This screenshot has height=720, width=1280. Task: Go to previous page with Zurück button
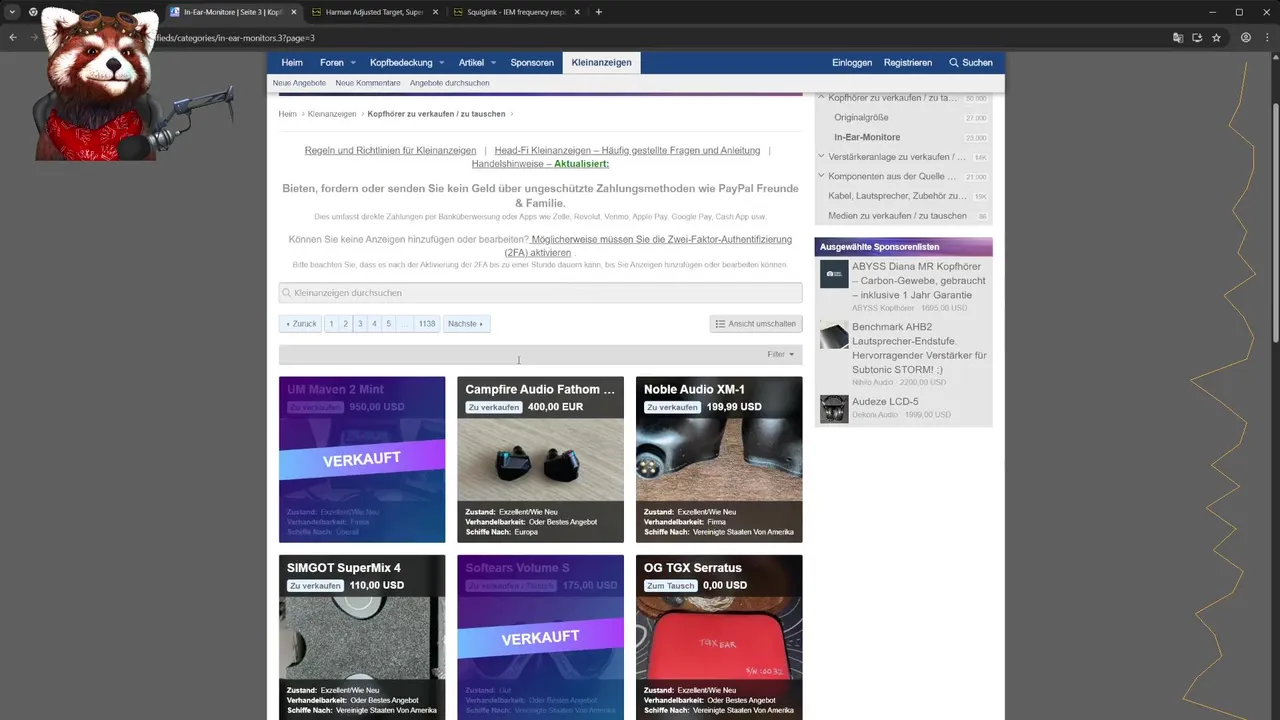pyautogui.click(x=300, y=324)
